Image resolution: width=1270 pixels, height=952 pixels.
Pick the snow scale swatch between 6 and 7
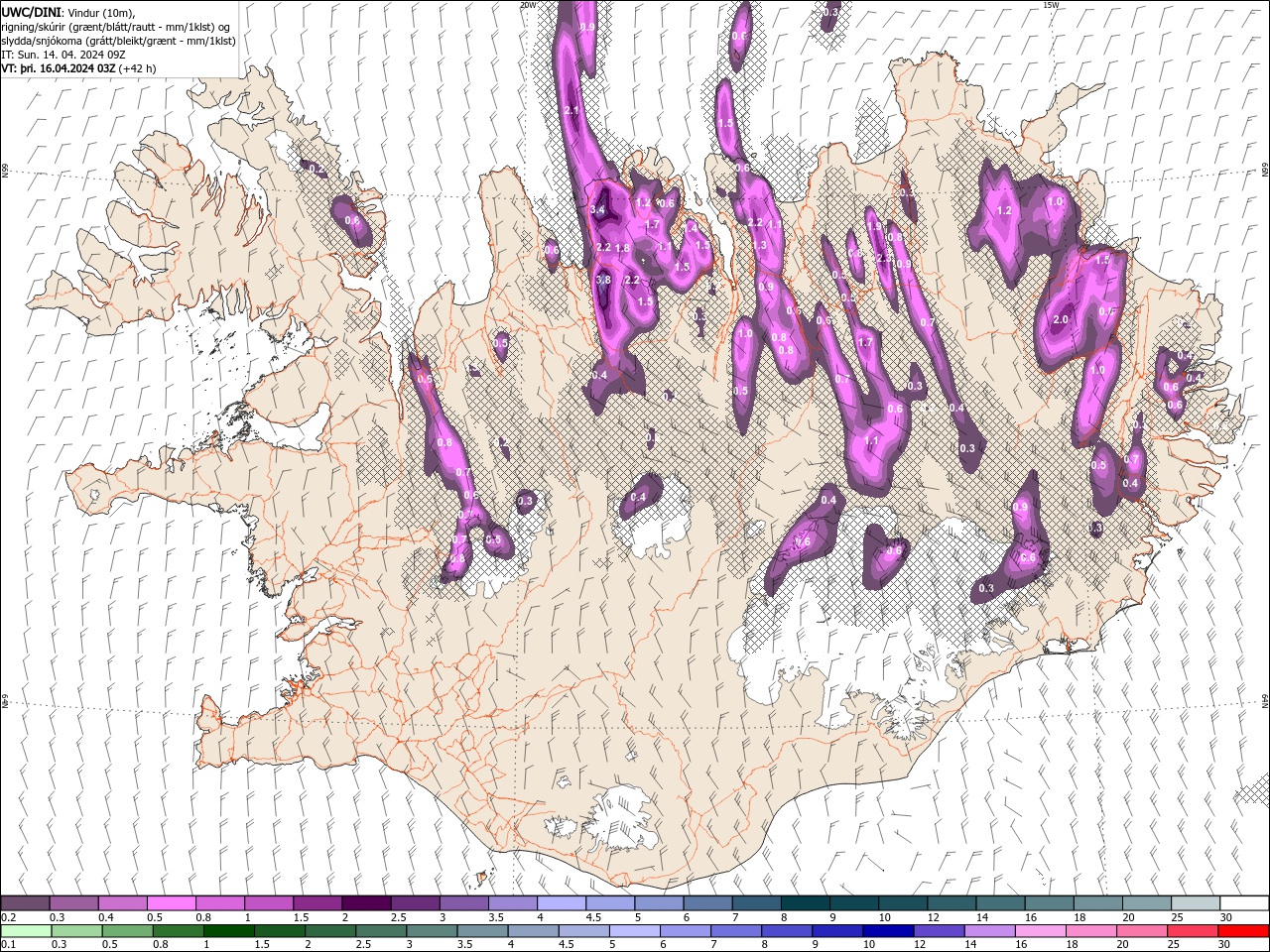(x=708, y=903)
